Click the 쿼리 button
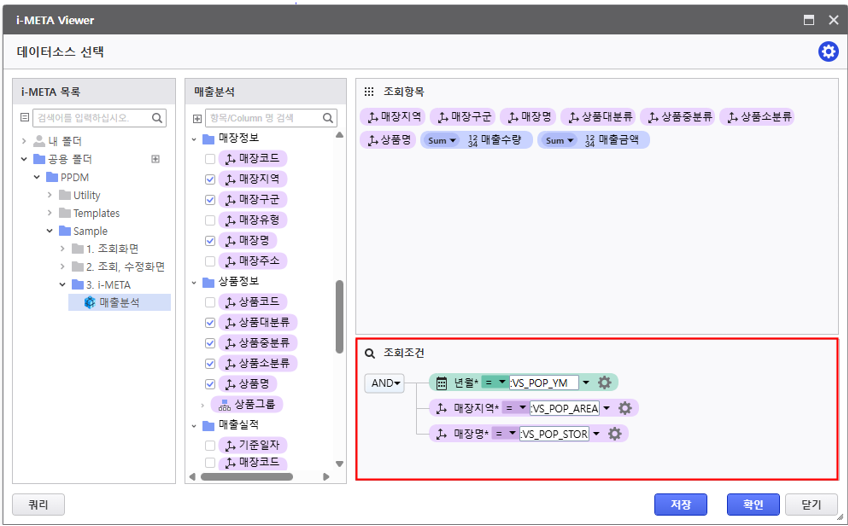Screen dimensions: 848x526 (x=38, y=504)
